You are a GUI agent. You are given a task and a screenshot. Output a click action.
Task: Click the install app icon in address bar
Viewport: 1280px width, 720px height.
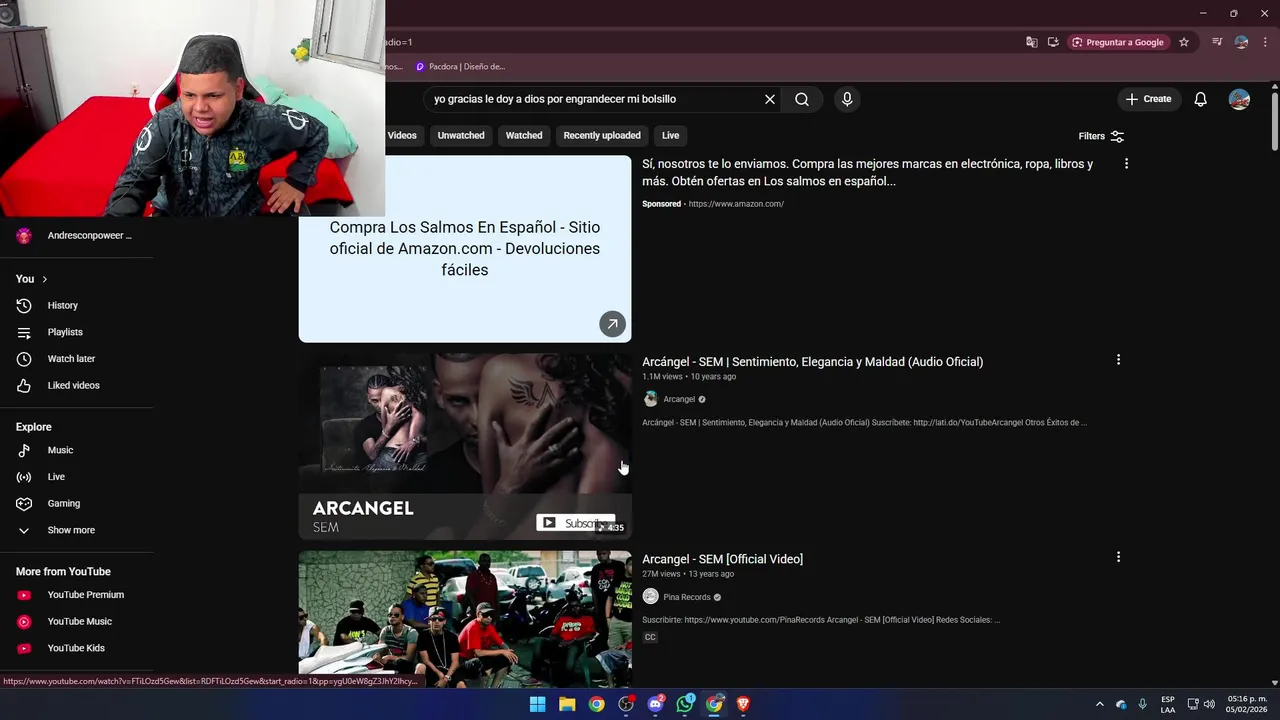pos(1053,42)
